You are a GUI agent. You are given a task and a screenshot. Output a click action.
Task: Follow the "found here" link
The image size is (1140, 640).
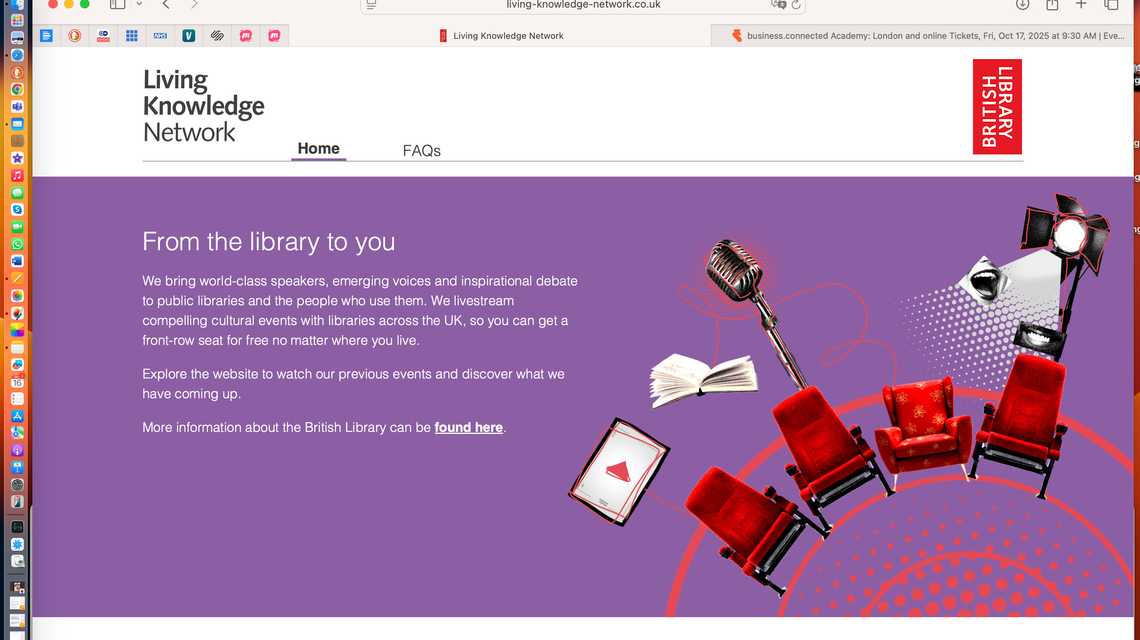click(468, 428)
